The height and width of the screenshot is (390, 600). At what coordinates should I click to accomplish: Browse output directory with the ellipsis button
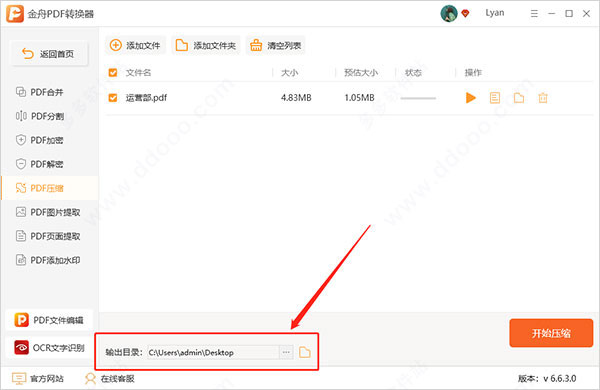click(286, 352)
